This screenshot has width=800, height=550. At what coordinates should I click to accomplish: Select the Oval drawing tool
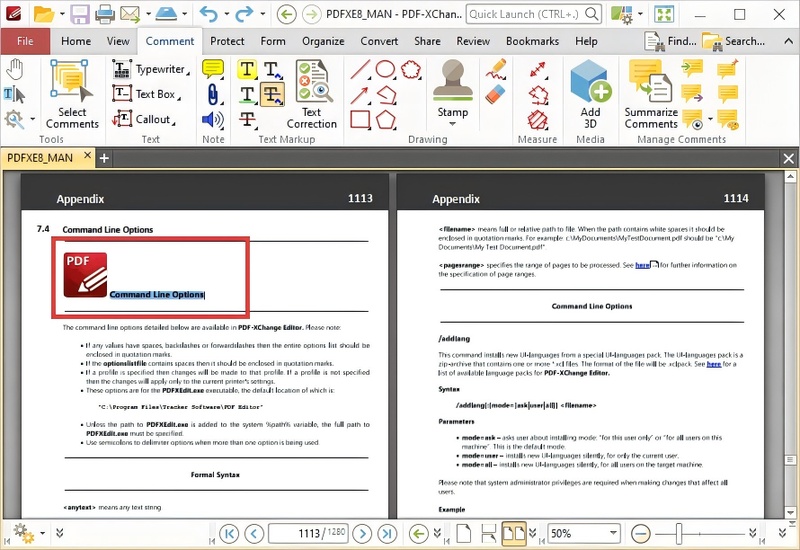[385, 69]
